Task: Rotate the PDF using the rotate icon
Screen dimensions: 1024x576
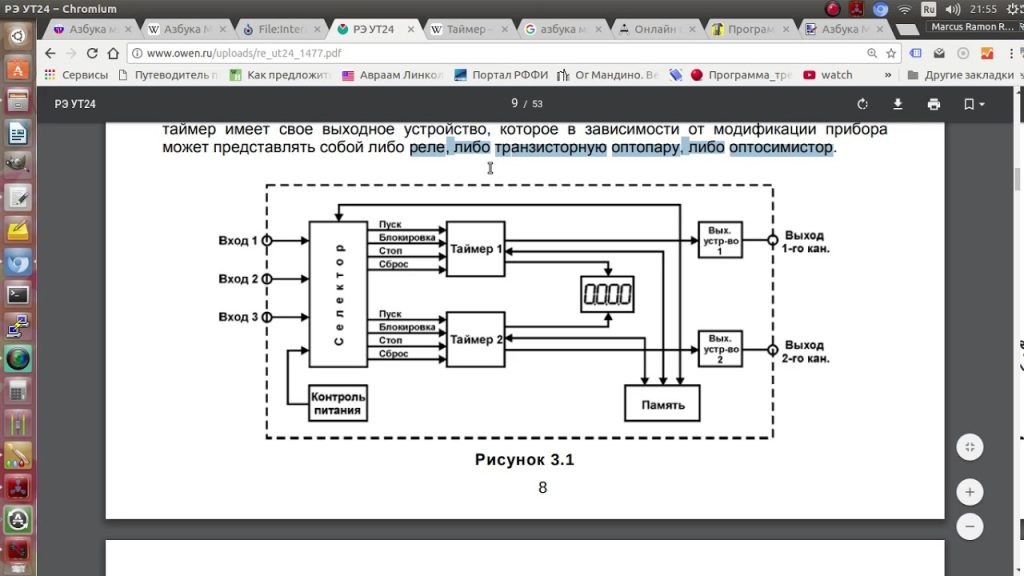Action: pos(862,104)
